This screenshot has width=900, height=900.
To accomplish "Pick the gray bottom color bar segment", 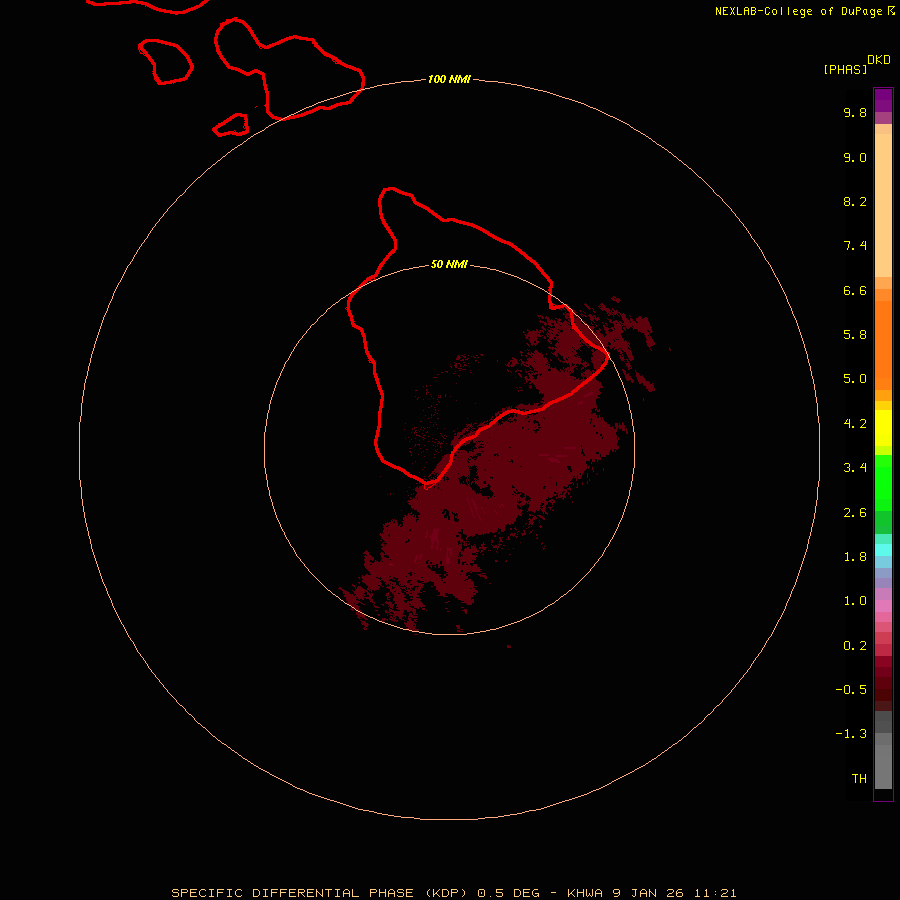I will (x=883, y=766).
